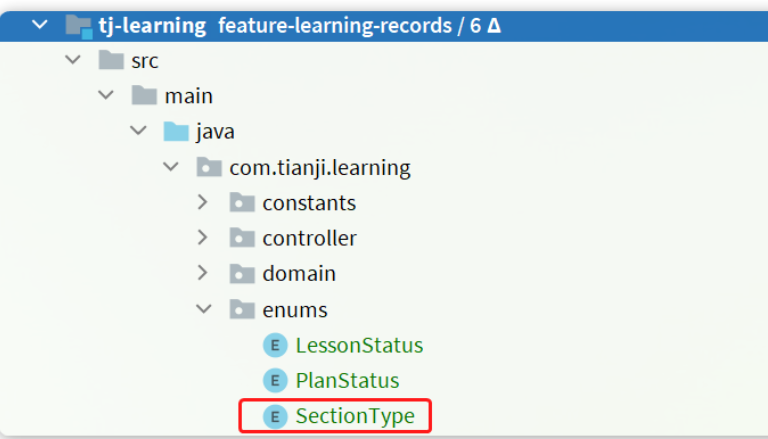Expand the controller package arrow

click(x=203, y=238)
